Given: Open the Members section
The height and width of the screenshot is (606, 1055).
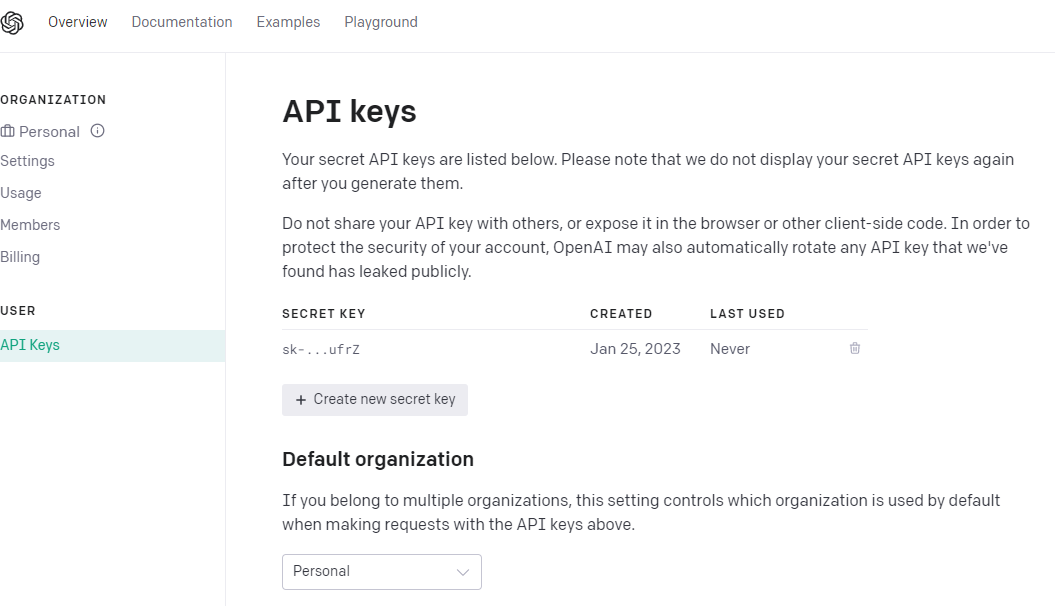Looking at the screenshot, I should pyautogui.click(x=30, y=225).
